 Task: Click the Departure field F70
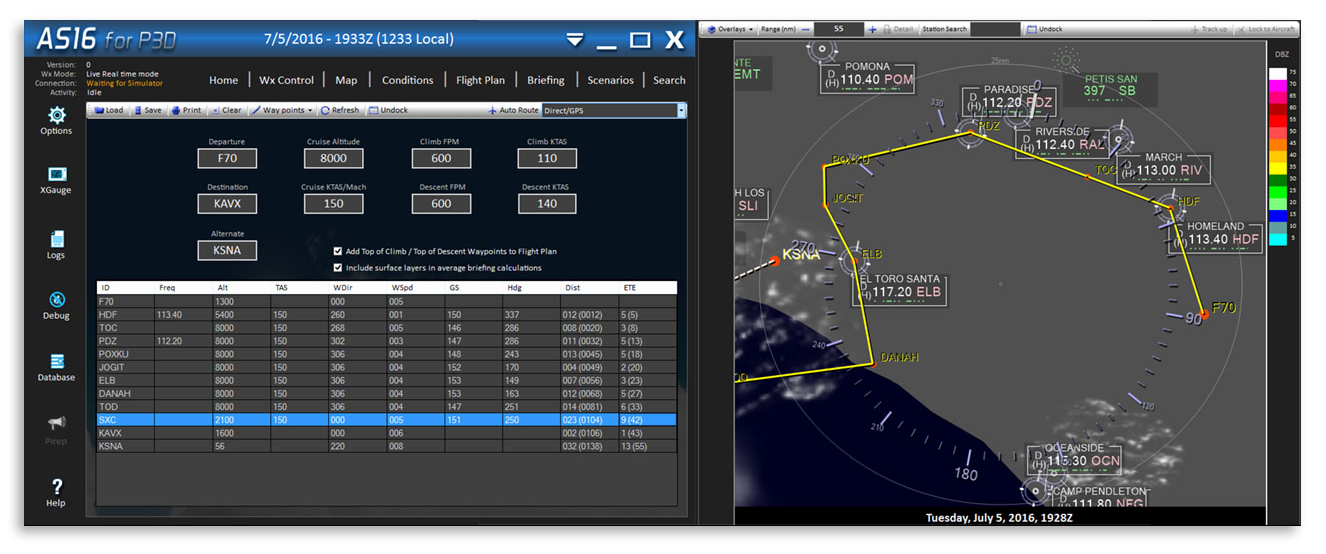(x=227, y=158)
